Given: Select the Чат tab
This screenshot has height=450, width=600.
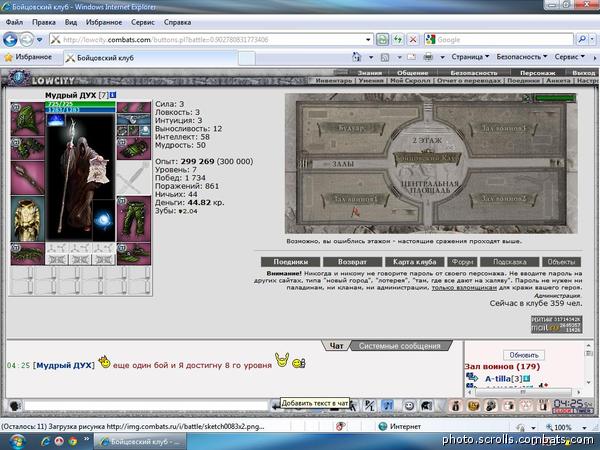Looking at the screenshot, I should 336,346.
